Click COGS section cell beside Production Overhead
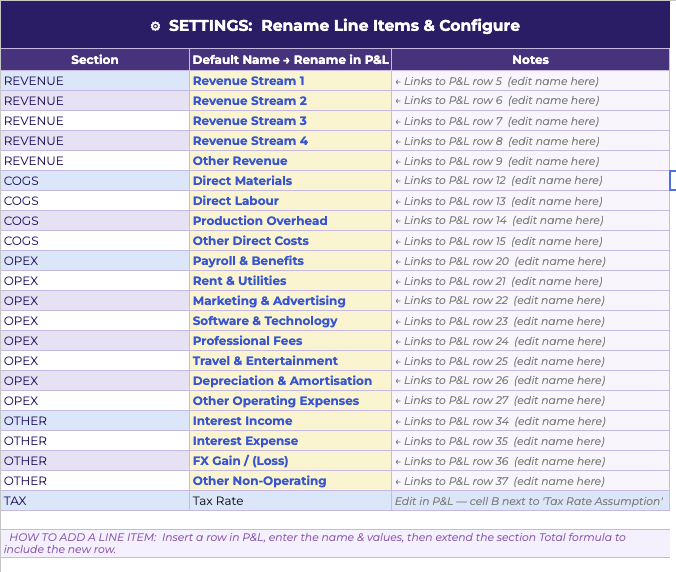676x572 pixels. coord(95,221)
